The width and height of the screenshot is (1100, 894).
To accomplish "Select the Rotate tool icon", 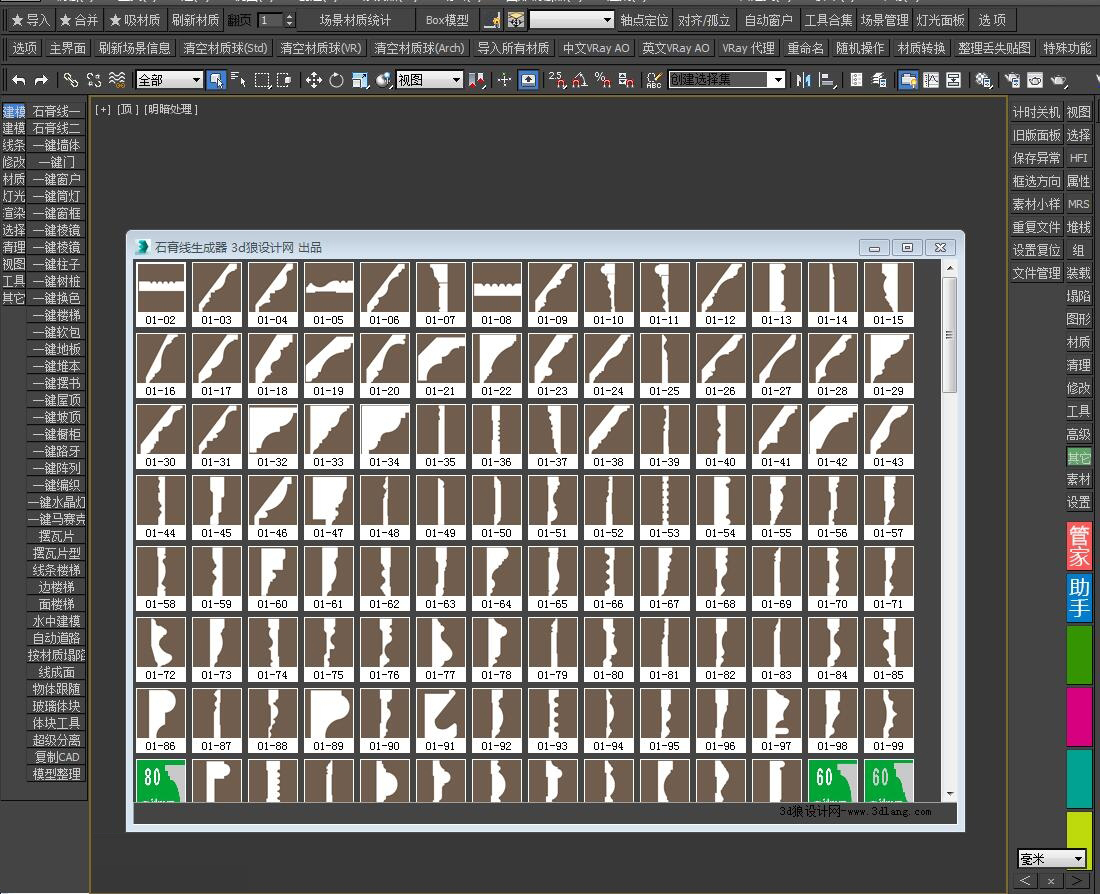I will pos(337,81).
